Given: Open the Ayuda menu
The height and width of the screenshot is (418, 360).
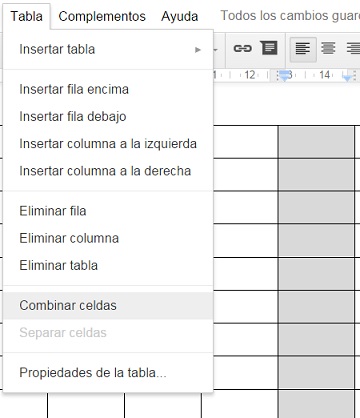Looking at the screenshot, I should (179, 16).
